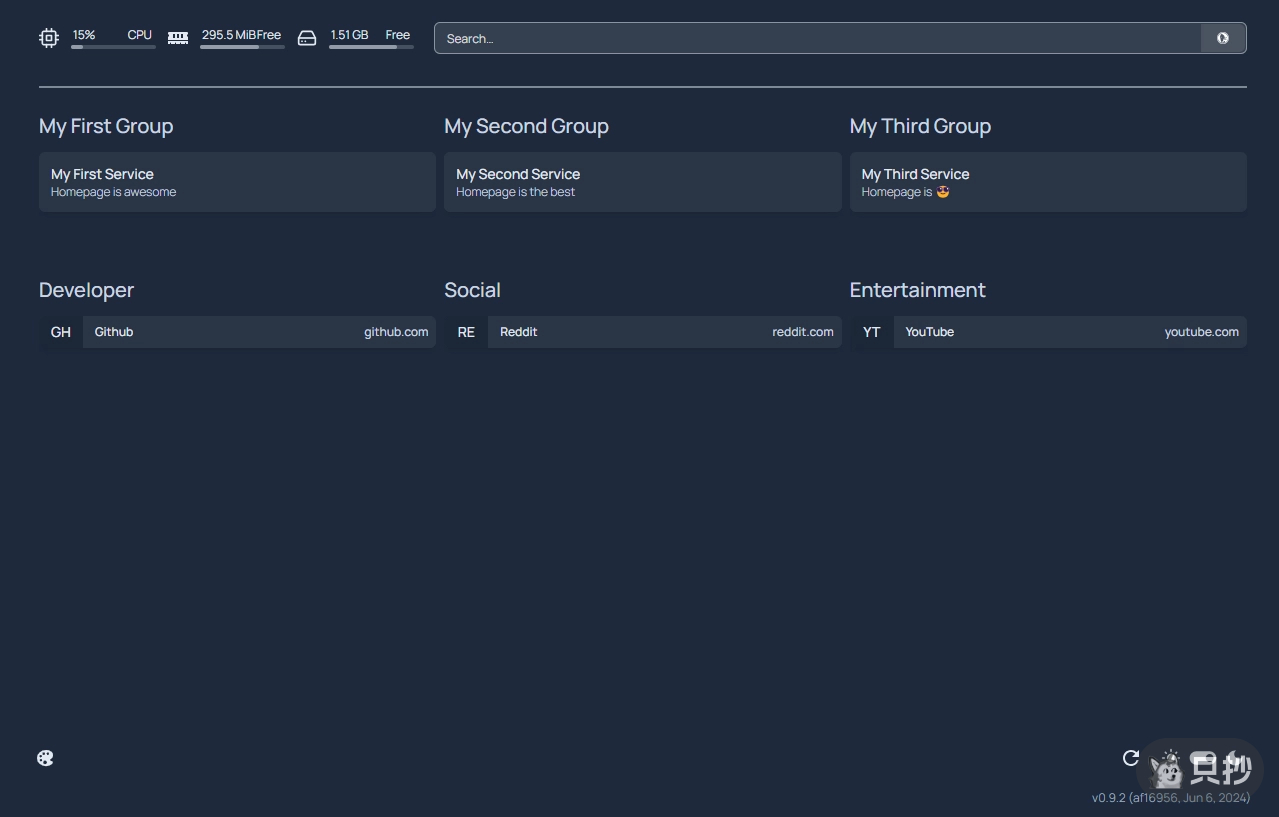Screen dimensions: 1279x817
Task: Open the My Third Service card
Action: tap(1047, 182)
